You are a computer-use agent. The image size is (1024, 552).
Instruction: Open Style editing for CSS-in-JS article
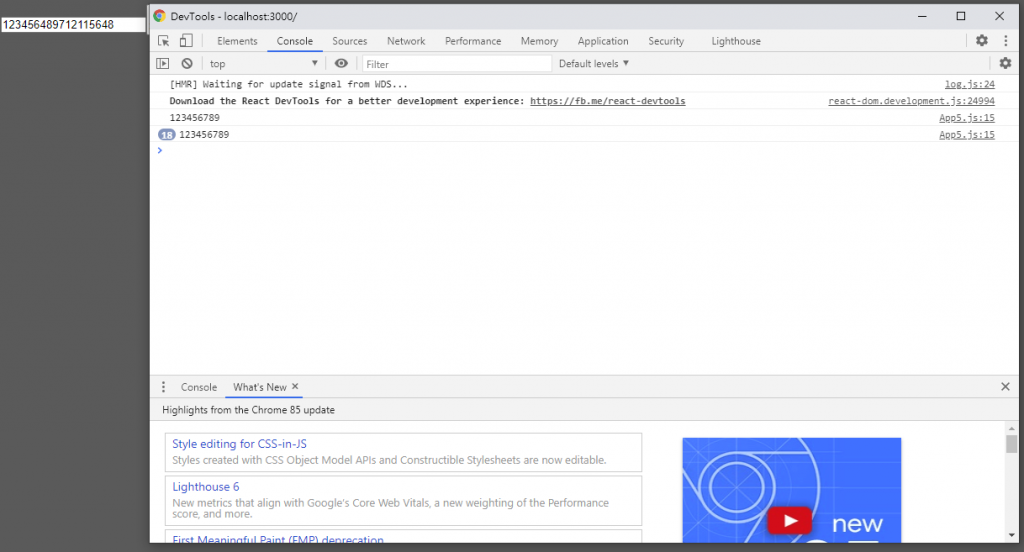[x=239, y=444]
